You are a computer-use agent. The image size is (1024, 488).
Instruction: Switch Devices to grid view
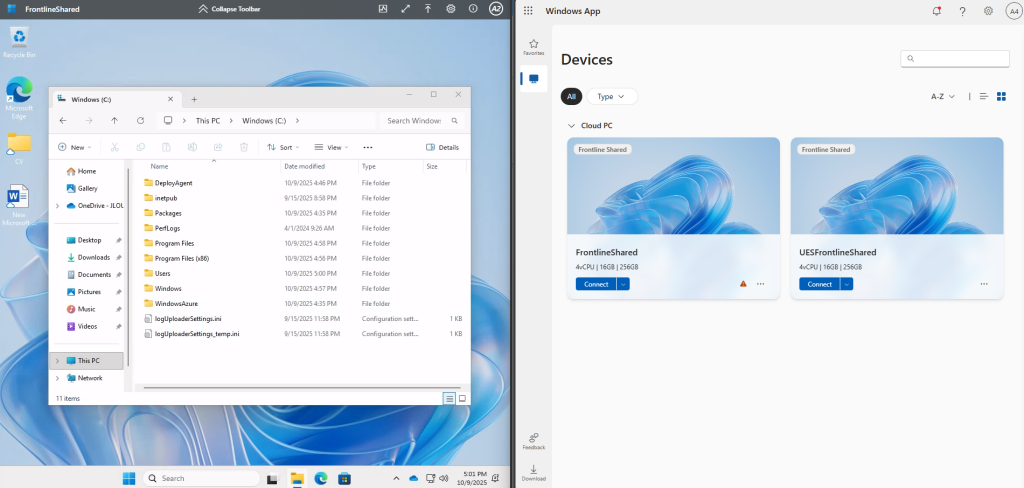pos(1001,96)
